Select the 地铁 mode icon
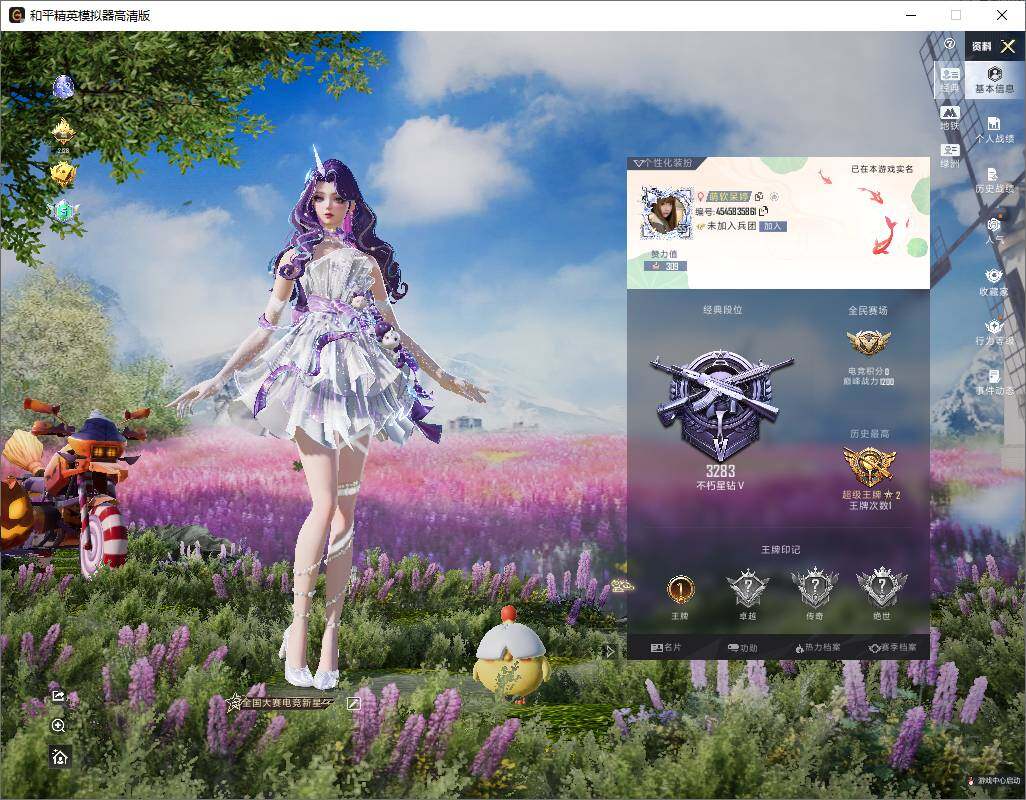The height and width of the screenshot is (800, 1026). (x=949, y=118)
